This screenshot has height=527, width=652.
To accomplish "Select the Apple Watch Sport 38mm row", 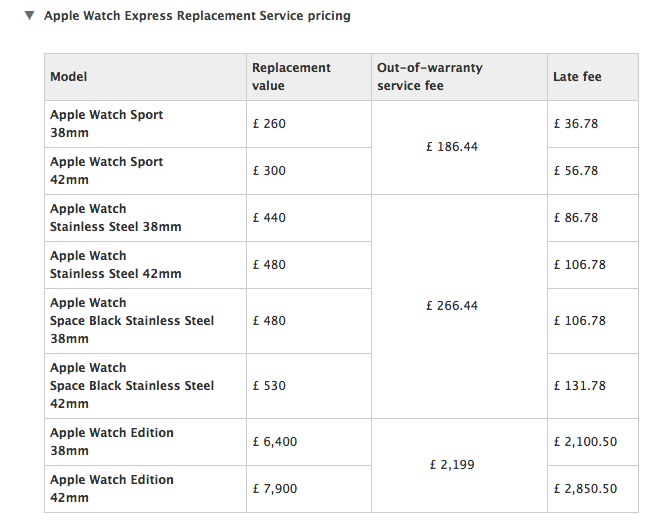I will click(107, 124).
